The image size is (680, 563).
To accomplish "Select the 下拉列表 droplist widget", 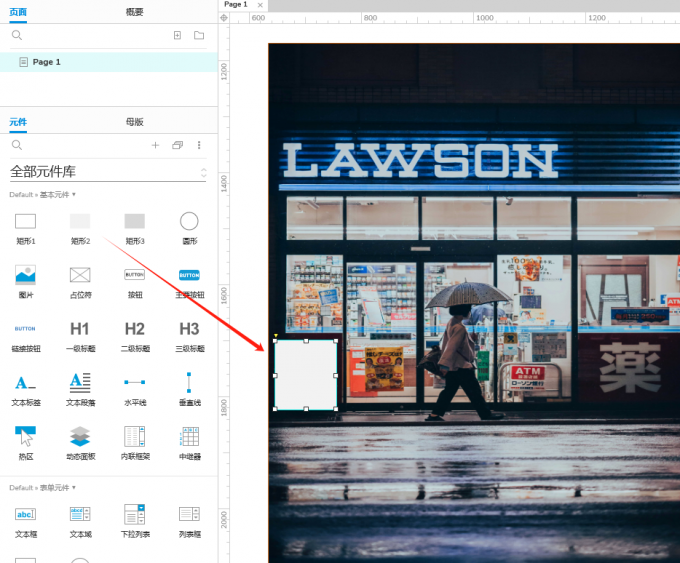I will 135,522.
